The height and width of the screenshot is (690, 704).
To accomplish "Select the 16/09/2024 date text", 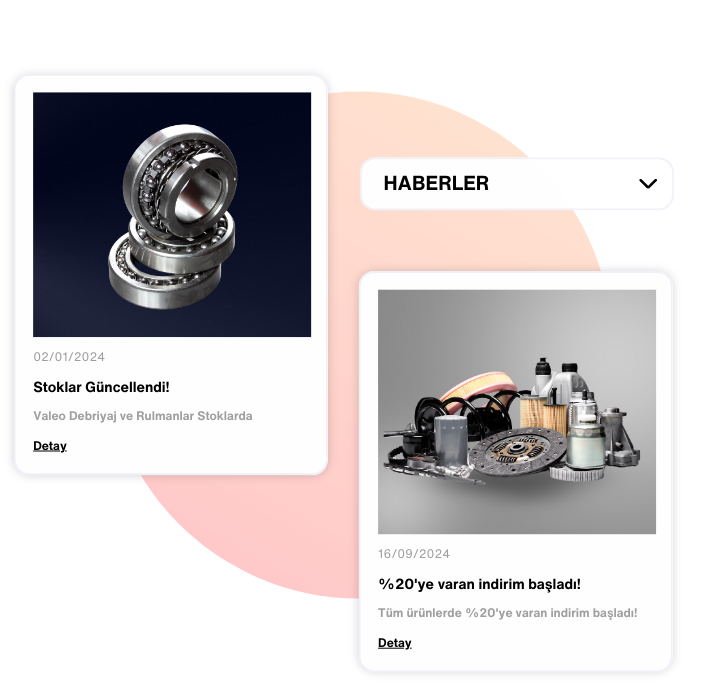I will coord(414,554).
